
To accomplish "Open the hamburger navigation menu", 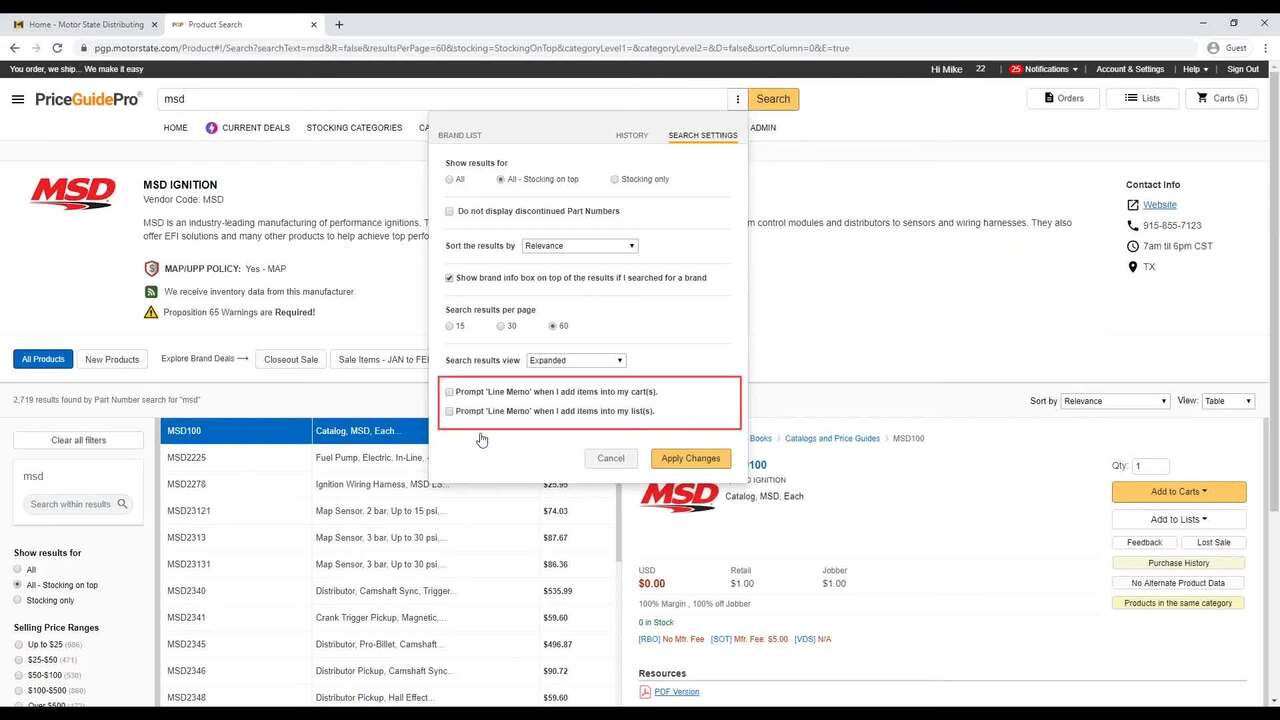I will (17, 99).
